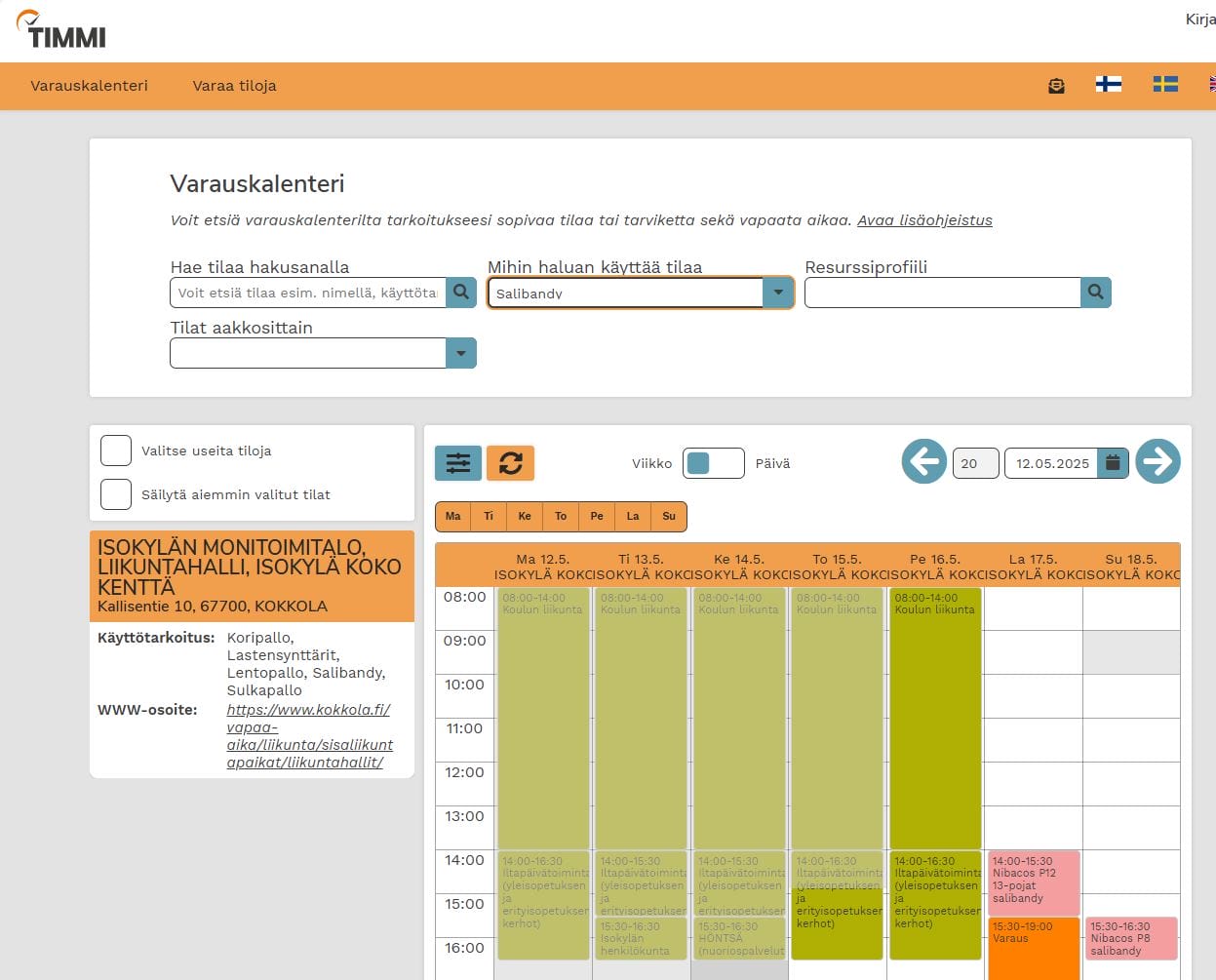
Task: Click the magnifier beside Hae tilaa hakusanalla
Action: (461, 293)
